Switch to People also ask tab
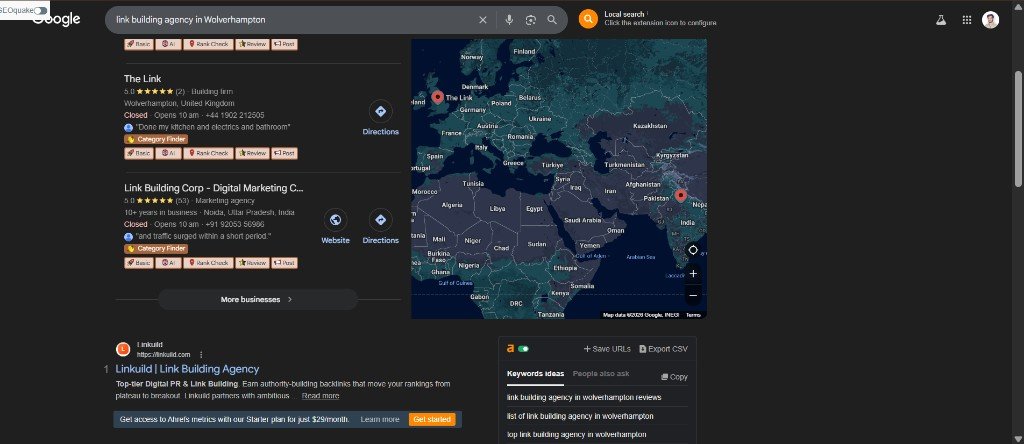The width and height of the screenshot is (1024, 444). (601, 373)
